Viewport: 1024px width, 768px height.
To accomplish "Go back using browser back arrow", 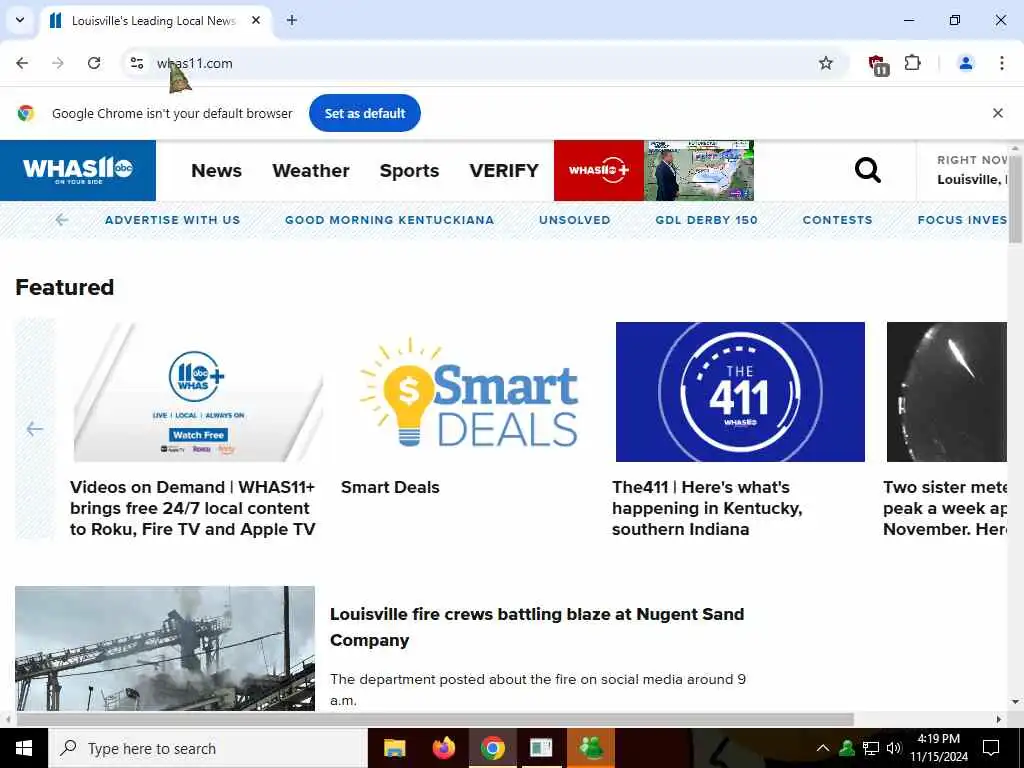I will 22,63.
